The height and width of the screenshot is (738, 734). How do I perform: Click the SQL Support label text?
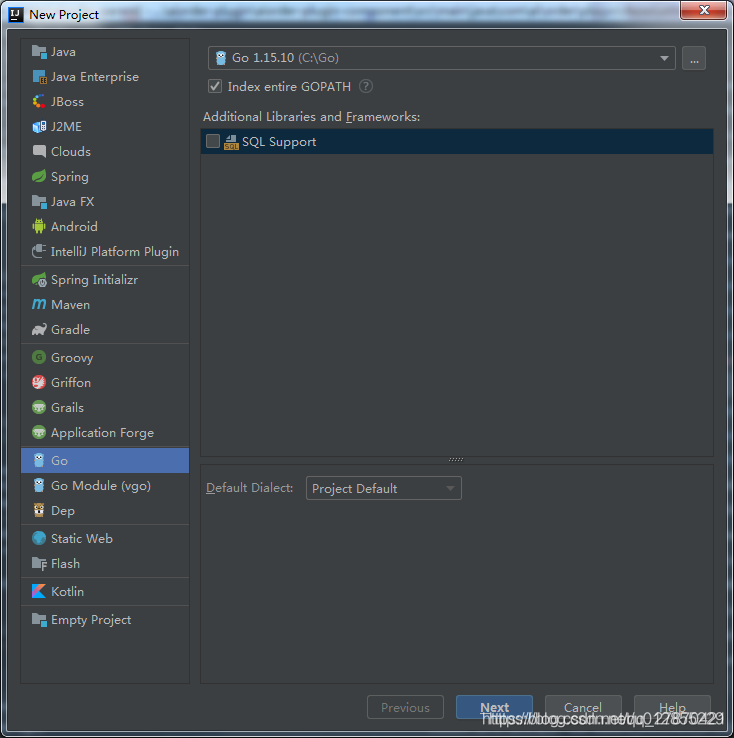coord(279,142)
